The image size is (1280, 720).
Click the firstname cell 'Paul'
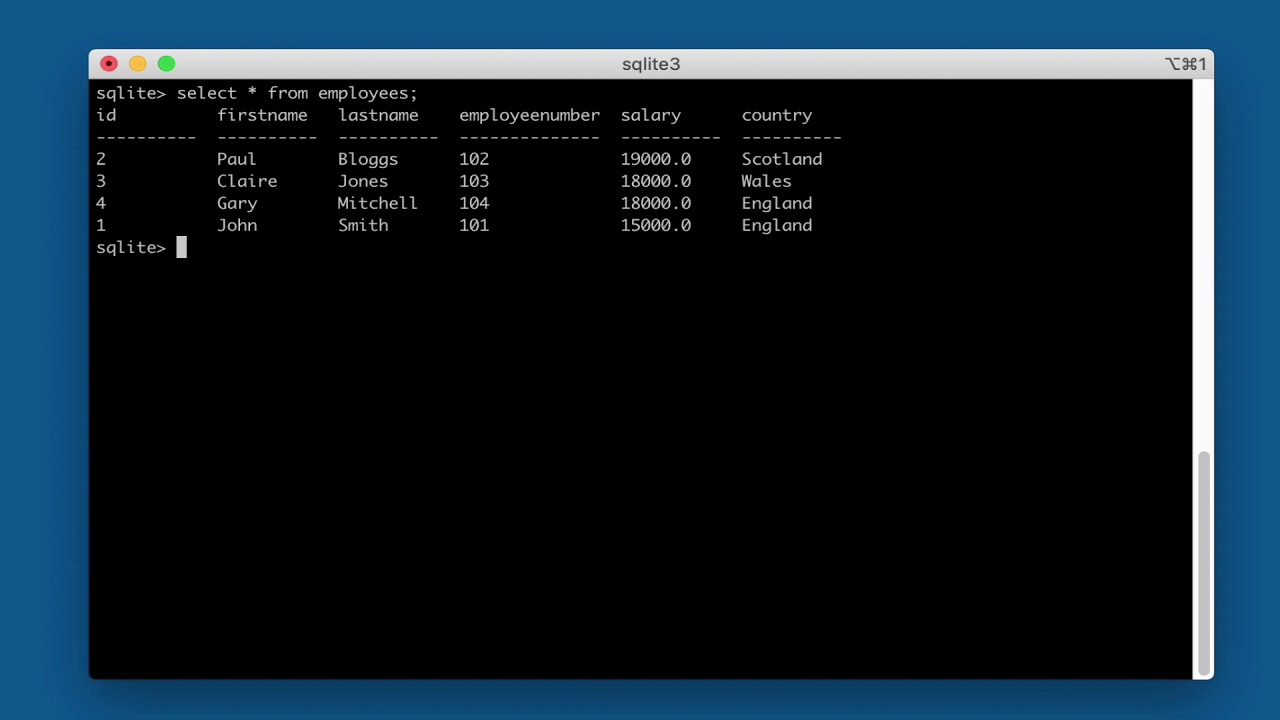point(237,159)
